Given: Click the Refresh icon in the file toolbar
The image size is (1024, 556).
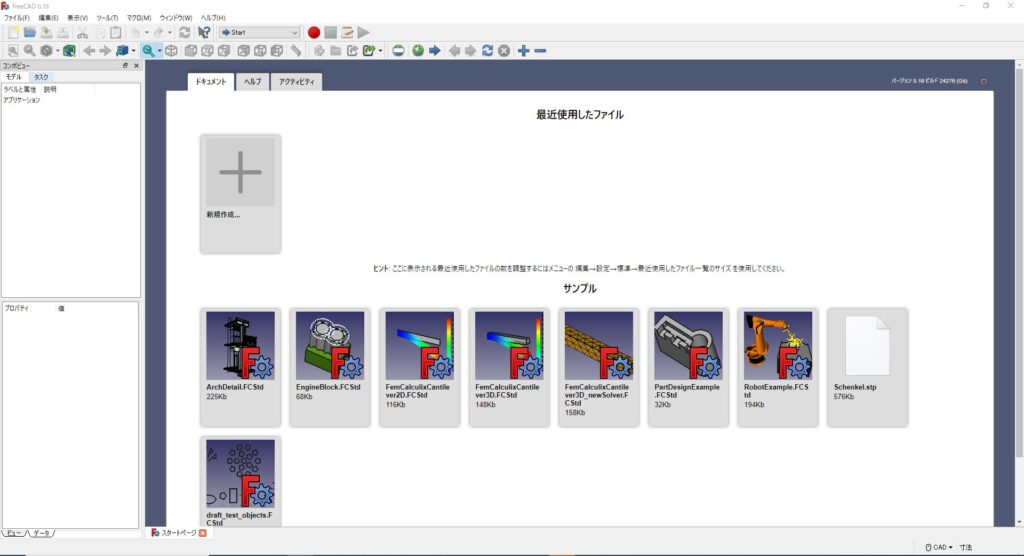Looking at the screenshot, I should 185,33.
